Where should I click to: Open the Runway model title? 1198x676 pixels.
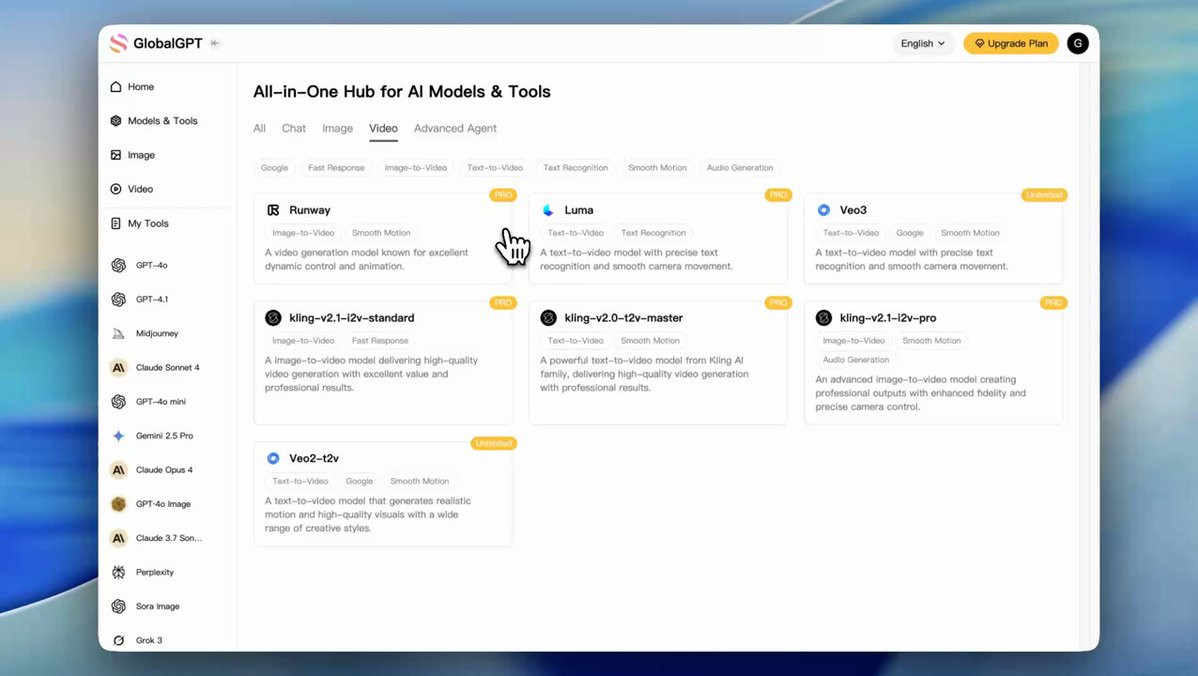309,210
